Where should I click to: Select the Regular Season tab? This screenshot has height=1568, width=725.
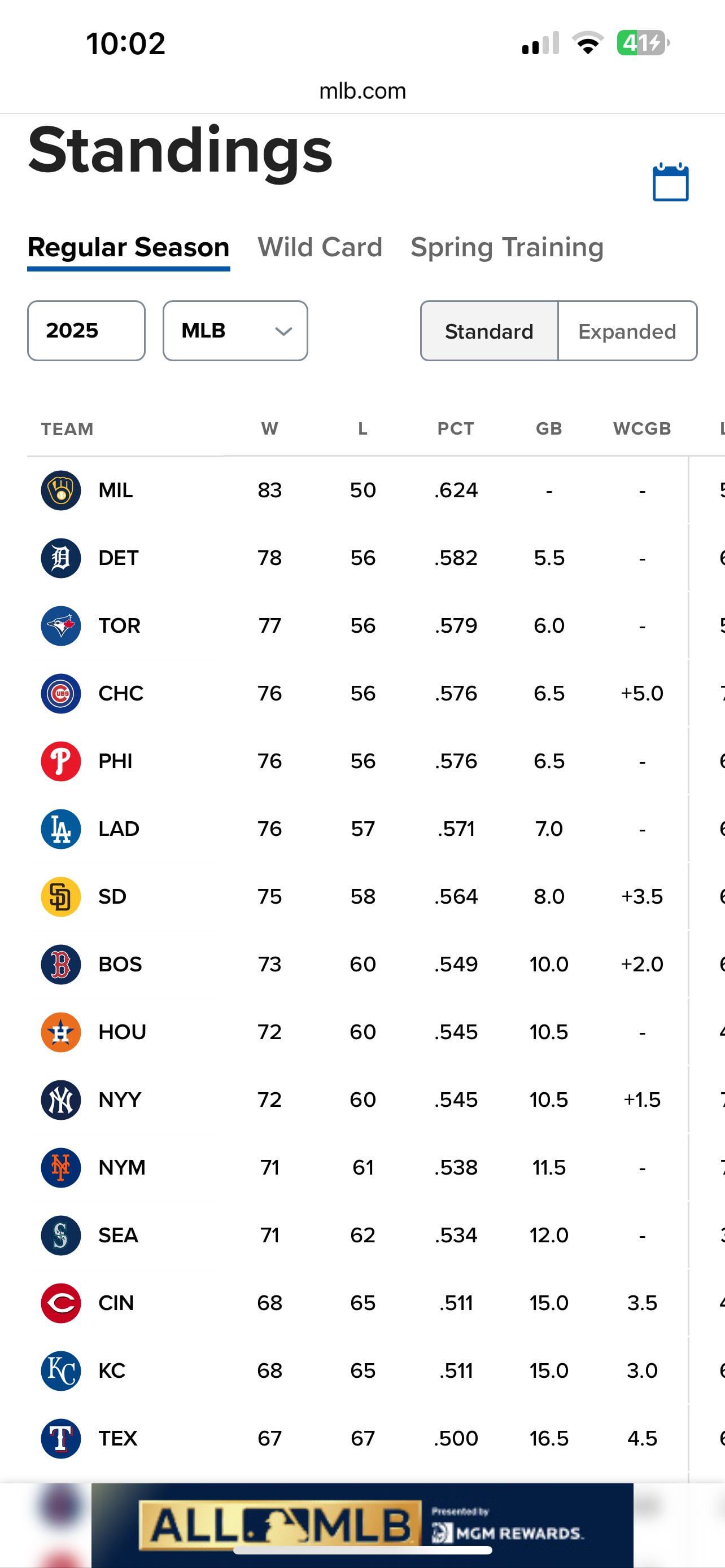pyautogui.click(x=128, y=247)
